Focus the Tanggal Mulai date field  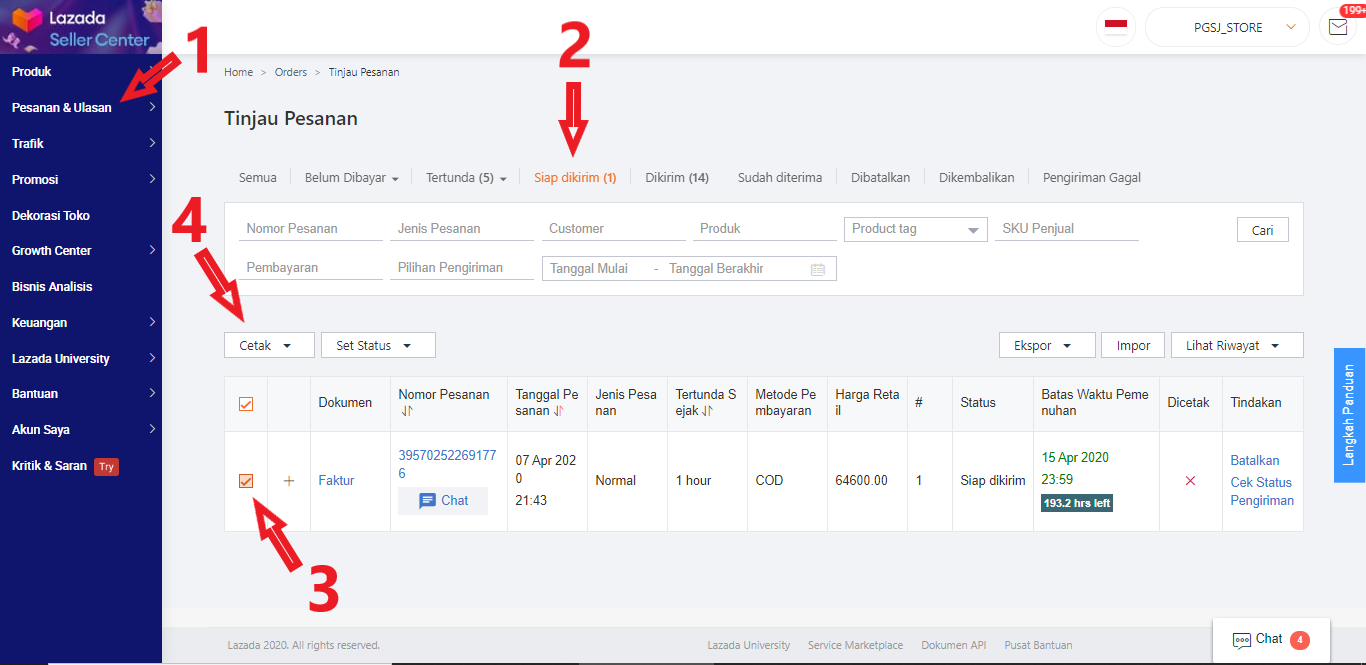(596, 269)
